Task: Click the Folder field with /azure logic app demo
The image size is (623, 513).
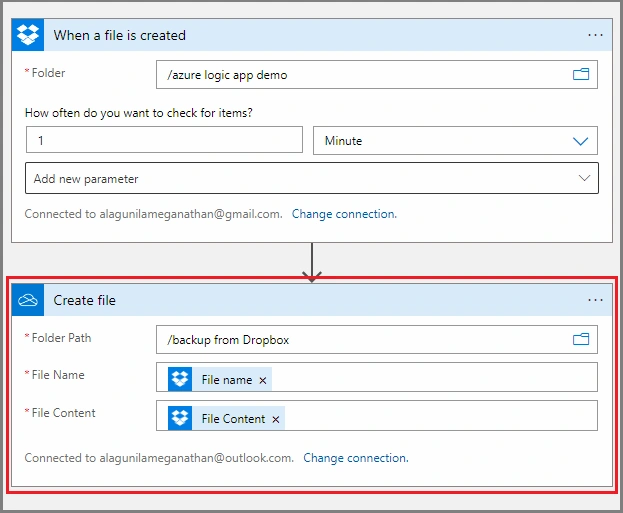Action: click(377, 75)
